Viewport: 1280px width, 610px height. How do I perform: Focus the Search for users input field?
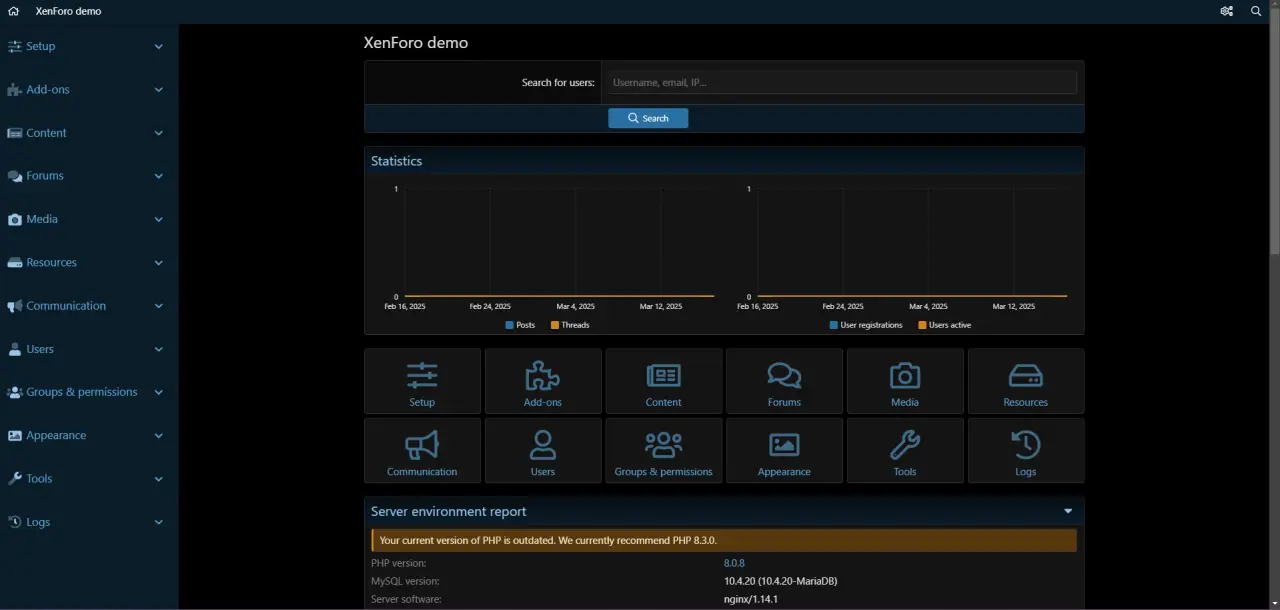840,82
